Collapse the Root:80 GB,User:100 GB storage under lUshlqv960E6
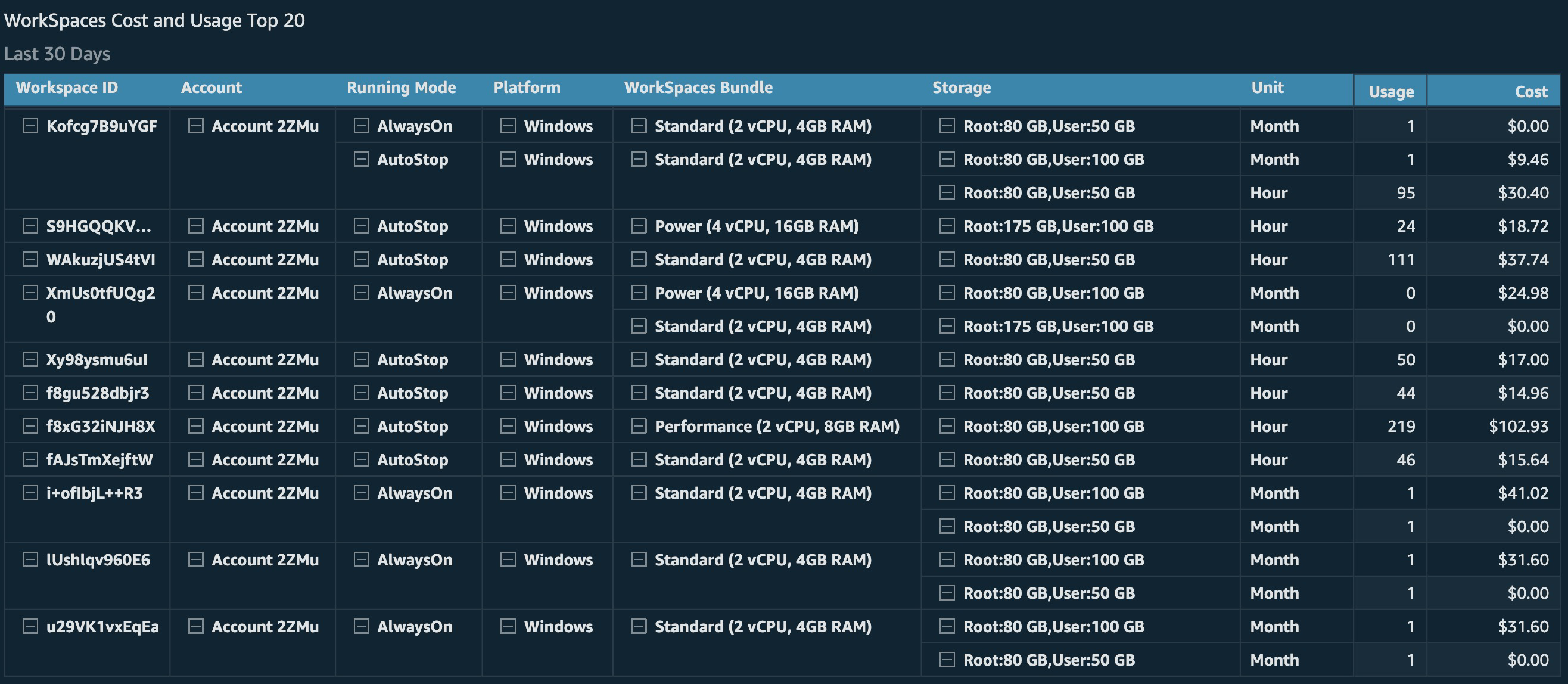 point(947,560)
